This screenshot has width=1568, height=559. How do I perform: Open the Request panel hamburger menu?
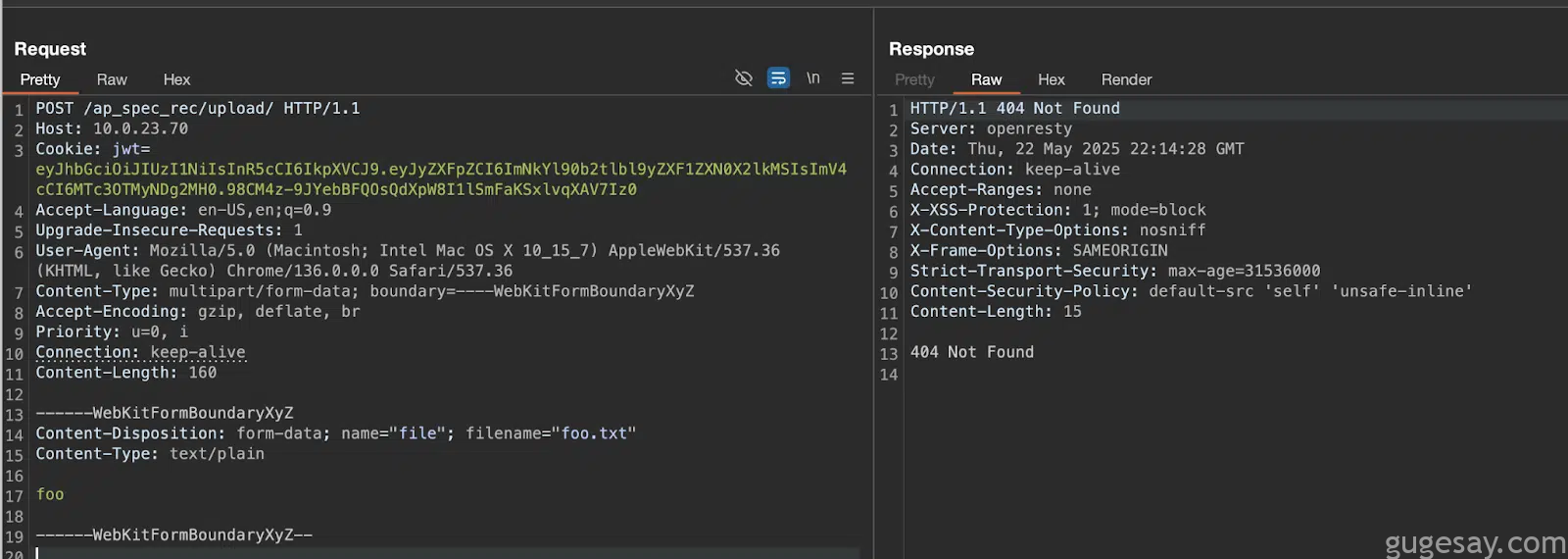pos(848,78)
